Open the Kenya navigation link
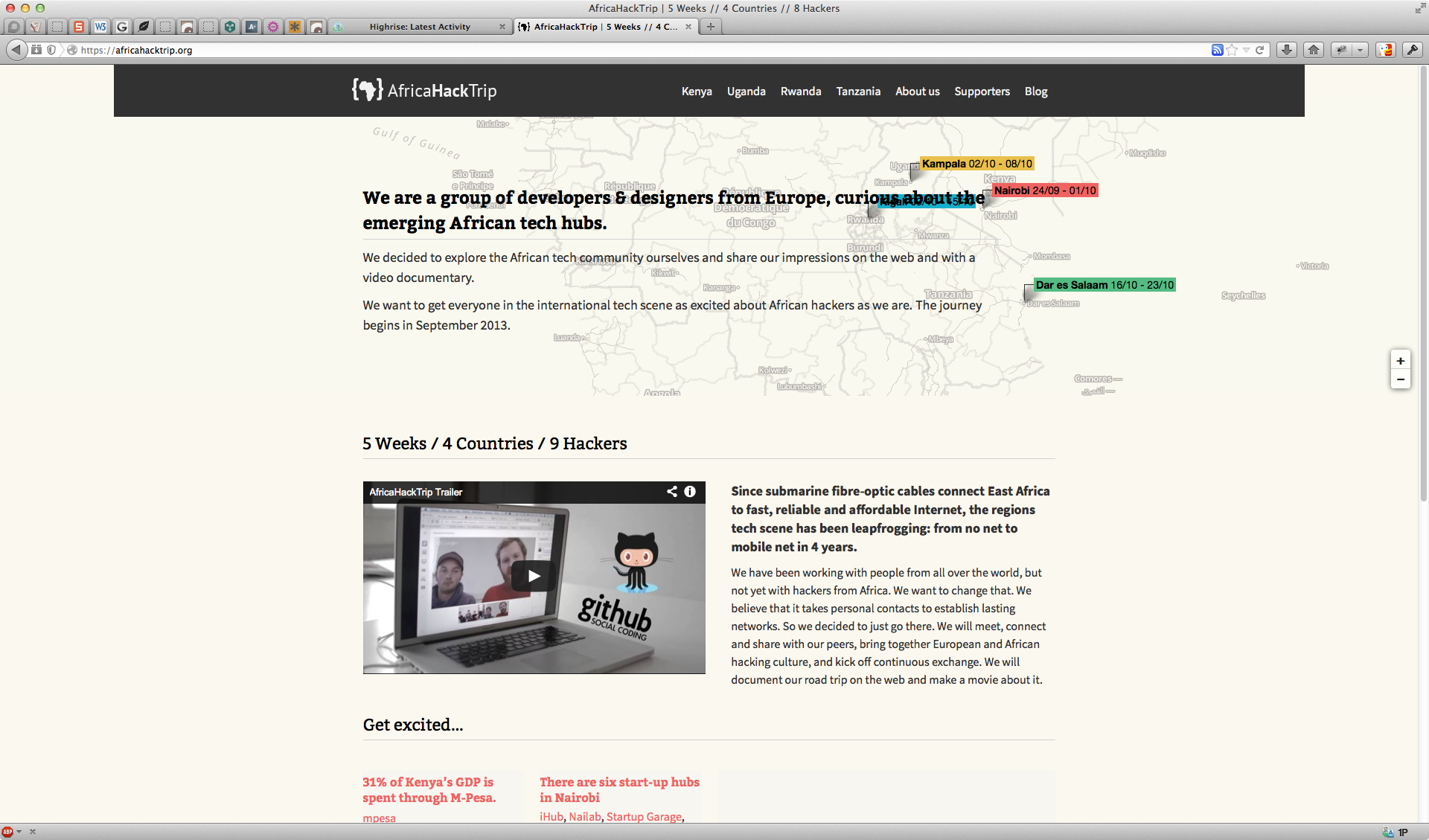The image size is (1429, 840). (697, 92)
